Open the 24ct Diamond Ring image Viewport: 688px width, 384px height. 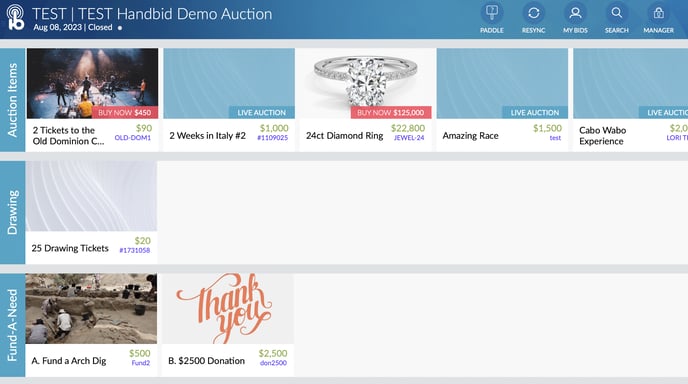pyautogui.click(x=366, y=83)
